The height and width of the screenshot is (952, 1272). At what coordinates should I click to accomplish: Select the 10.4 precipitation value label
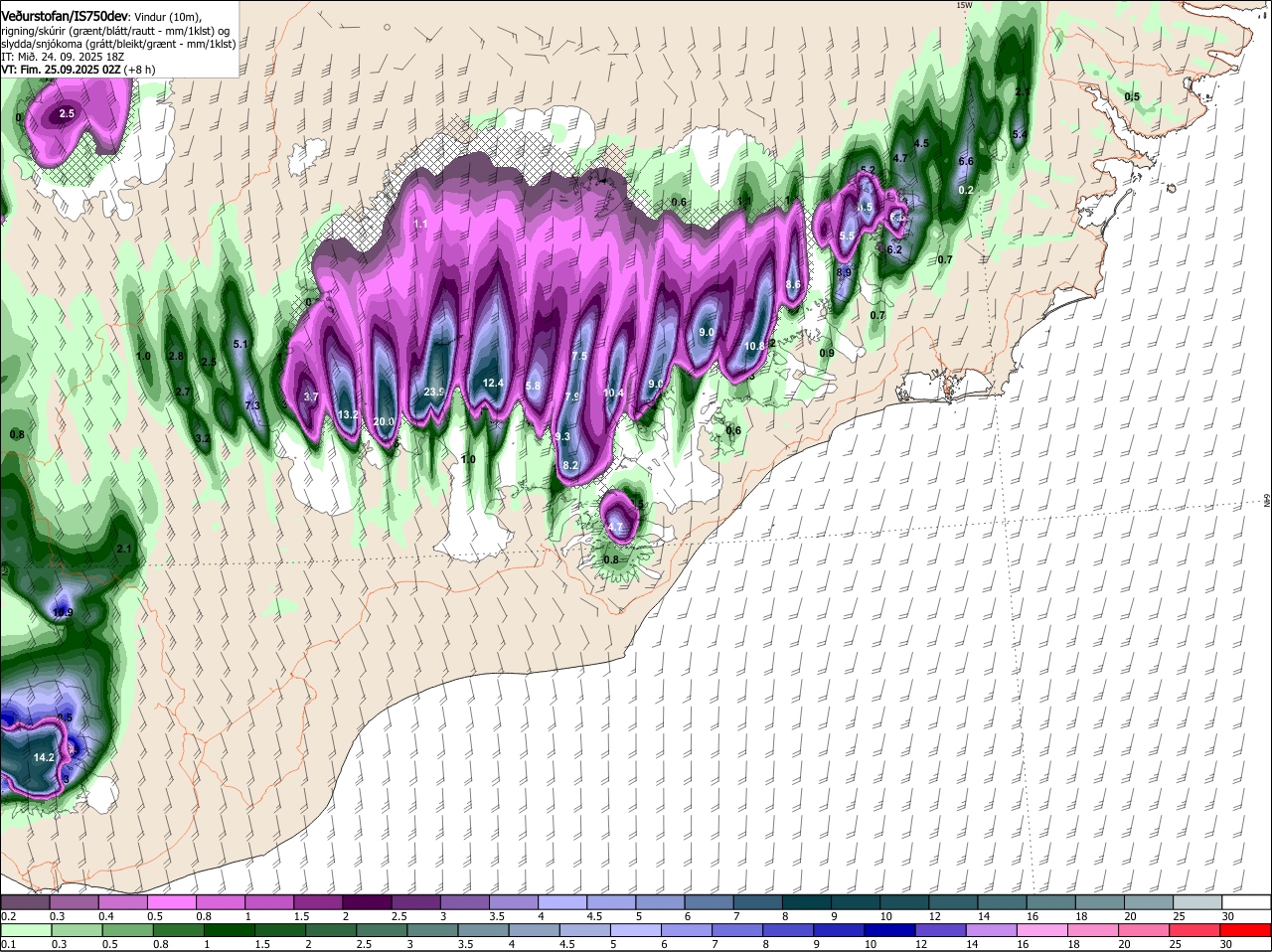[613, 393]
